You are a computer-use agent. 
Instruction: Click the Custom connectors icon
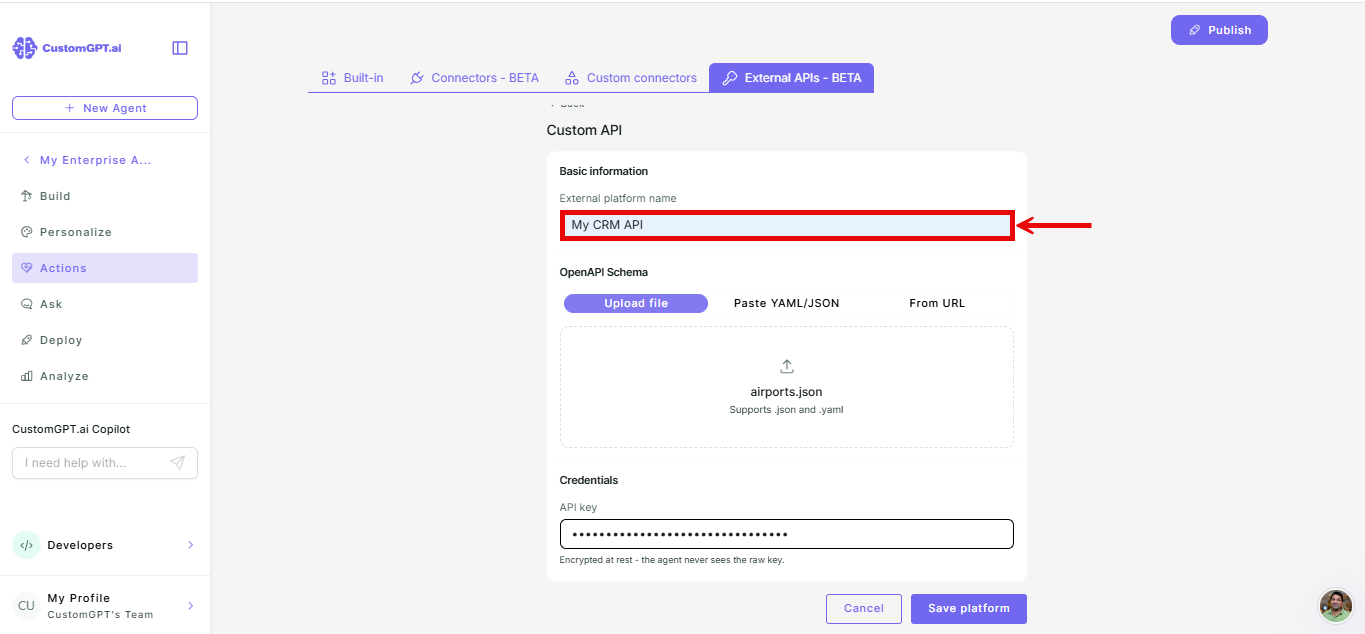[572, 78]
